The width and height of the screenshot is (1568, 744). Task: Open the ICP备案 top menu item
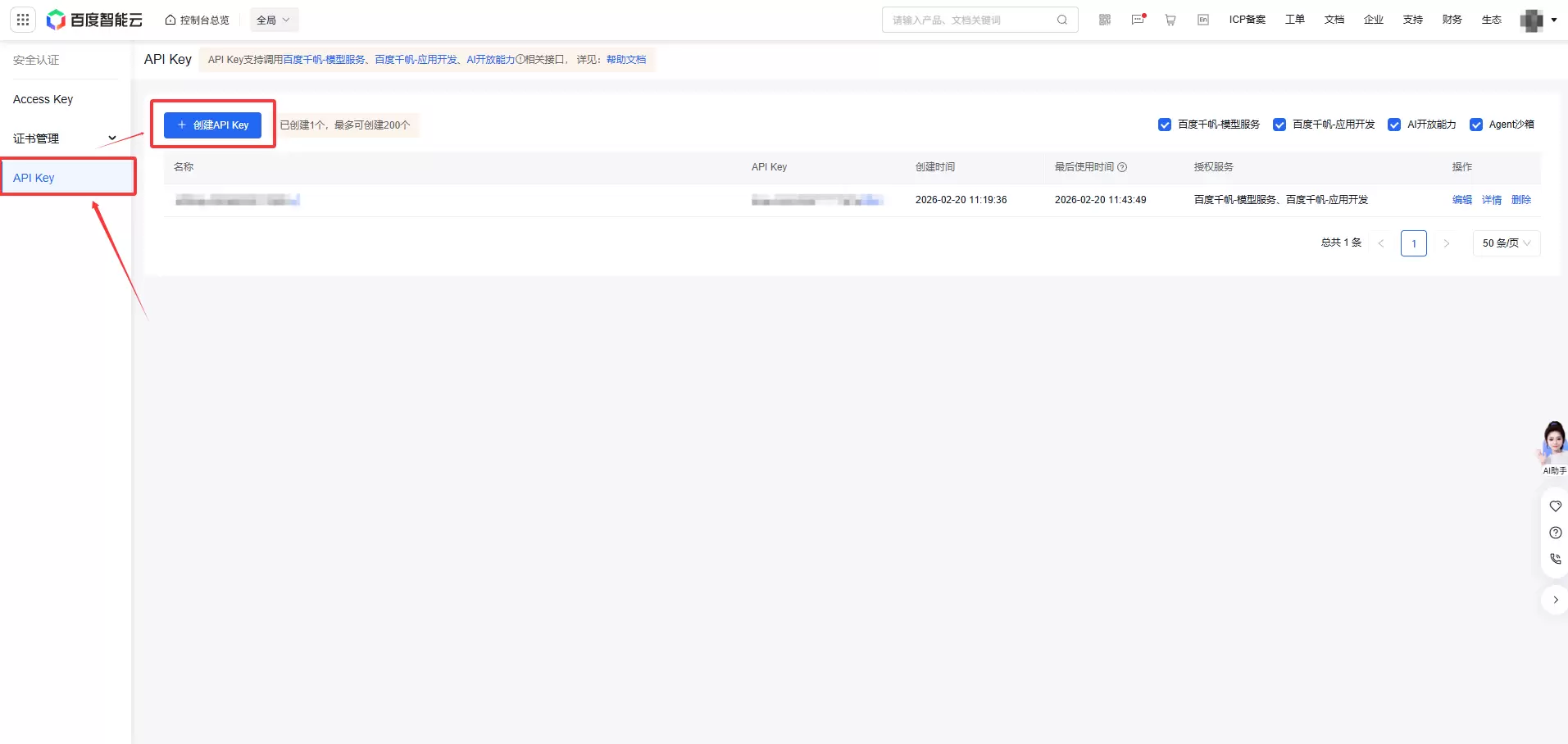[1247, 20]
